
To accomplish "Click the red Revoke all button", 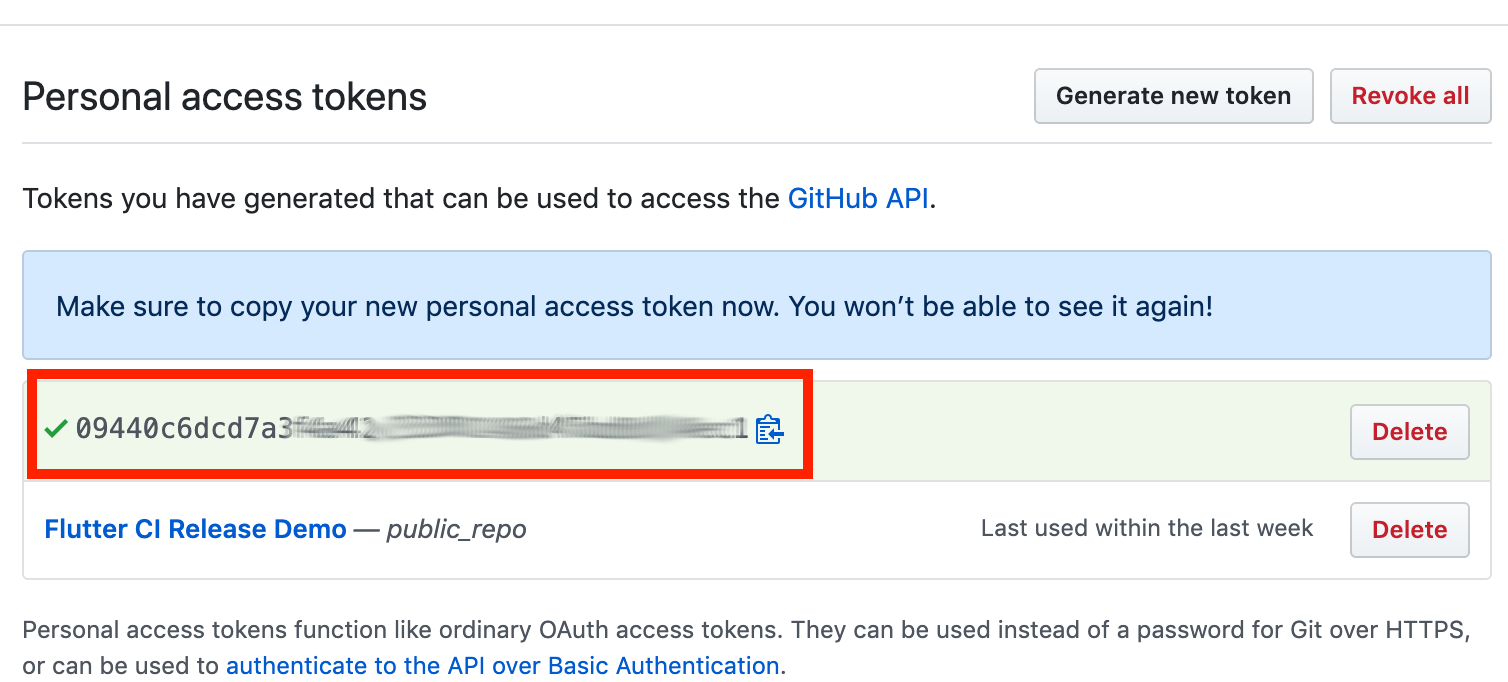I will [1410, 96].
